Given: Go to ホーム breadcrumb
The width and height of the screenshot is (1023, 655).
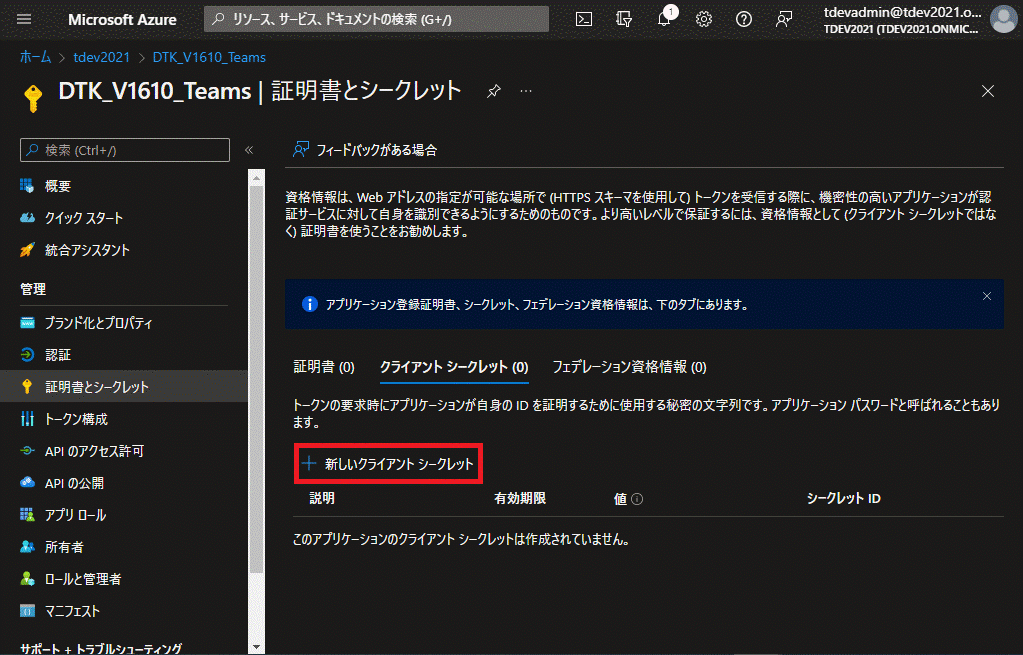Looking at the screenshot, I should [35, 57].
